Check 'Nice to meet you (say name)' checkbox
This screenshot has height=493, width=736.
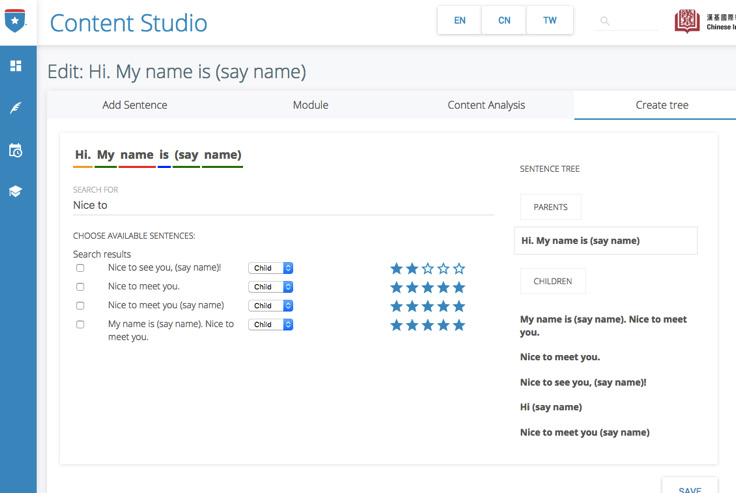pyautogui.click(x=80, y=306)
